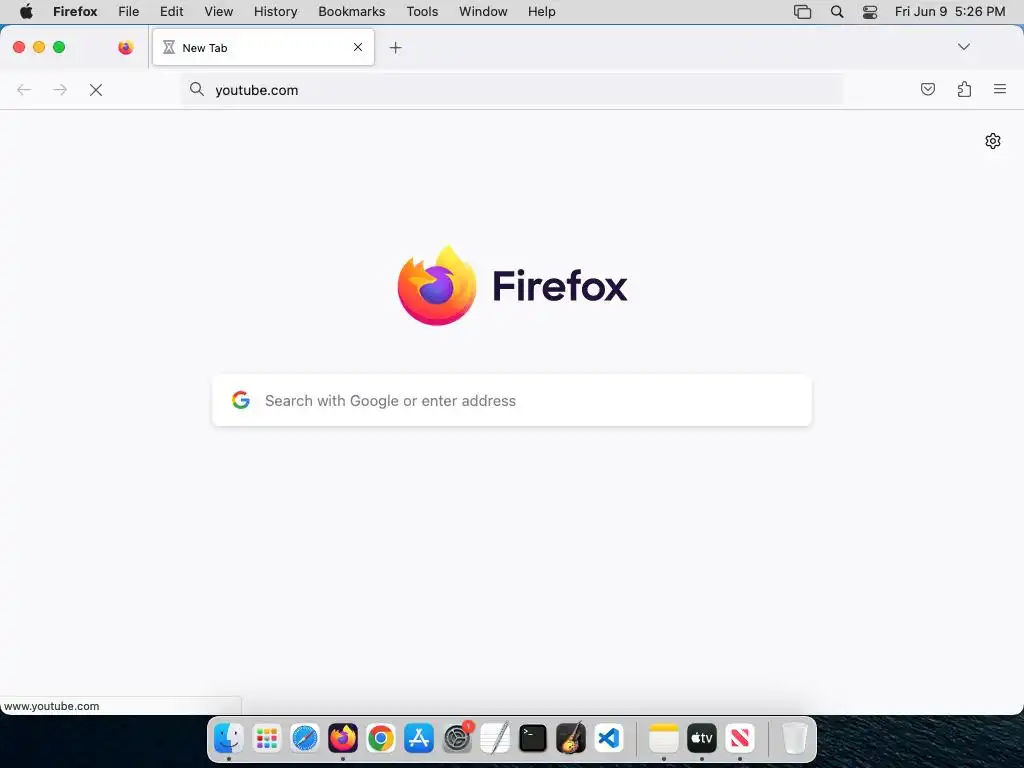Open the Firefox app menu

coord(75,12)
